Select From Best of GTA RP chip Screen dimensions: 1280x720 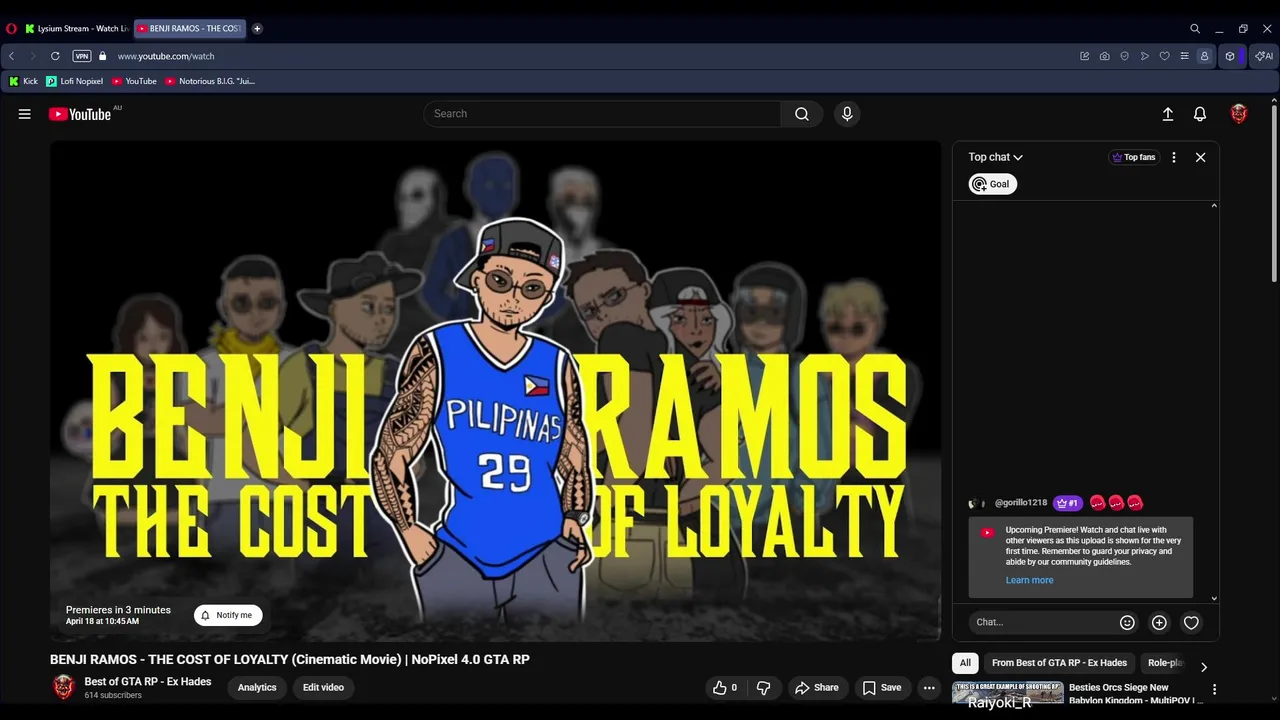[x=1059, y=663]
